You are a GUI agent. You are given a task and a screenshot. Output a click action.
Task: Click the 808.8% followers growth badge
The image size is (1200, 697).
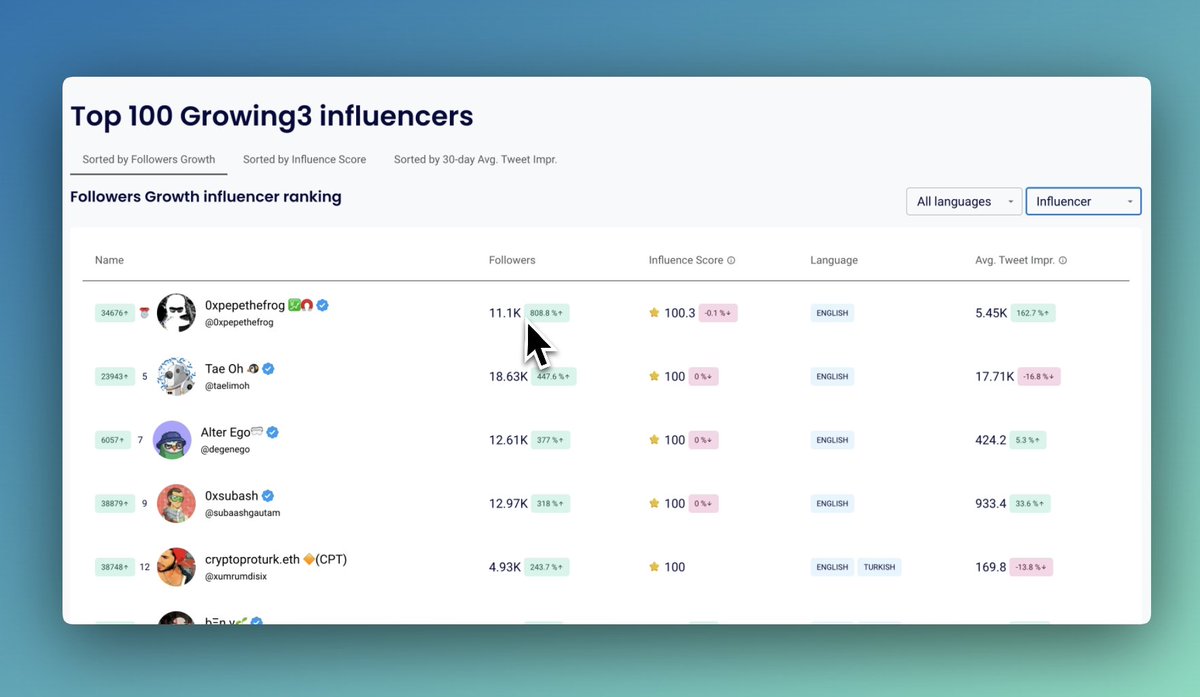547,313
